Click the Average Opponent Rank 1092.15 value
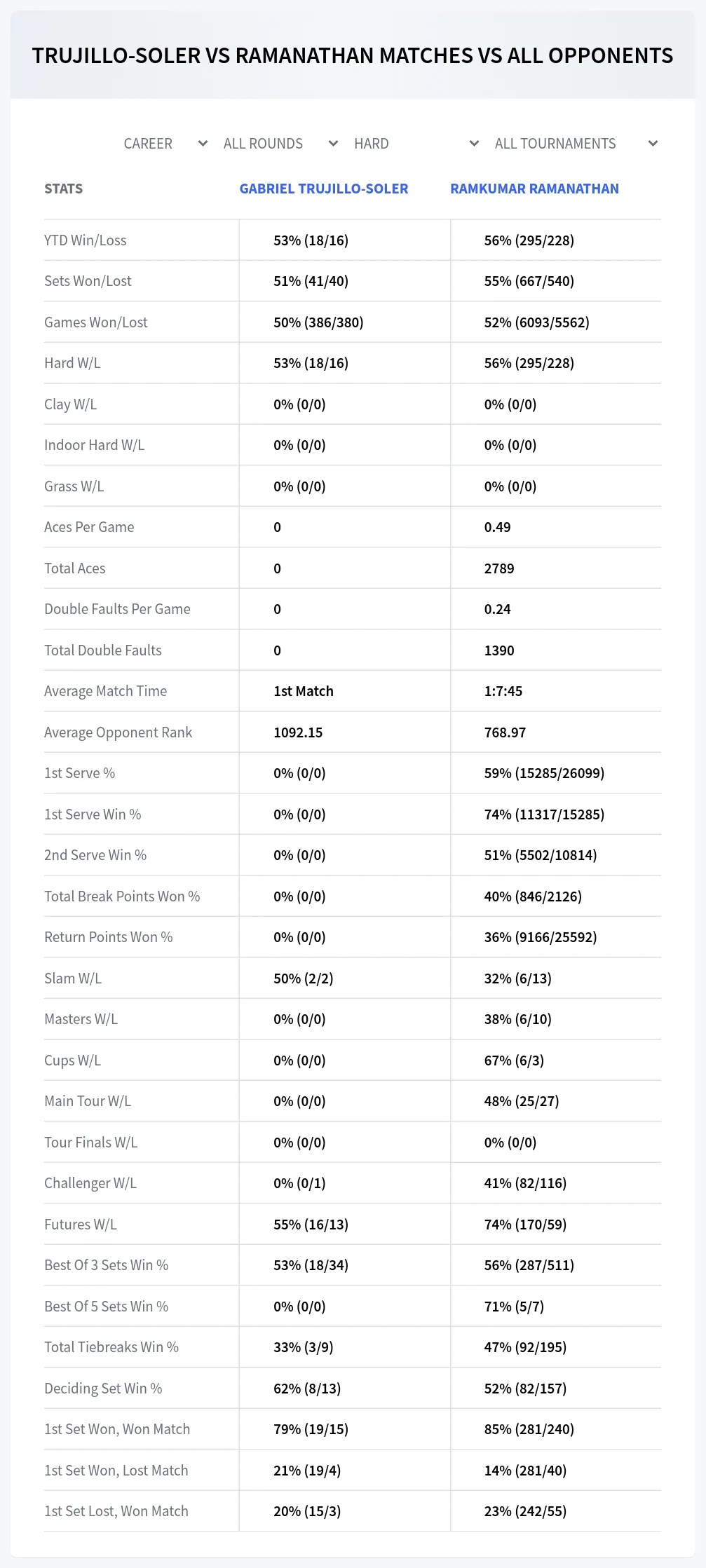 click(x=298, y=732)
